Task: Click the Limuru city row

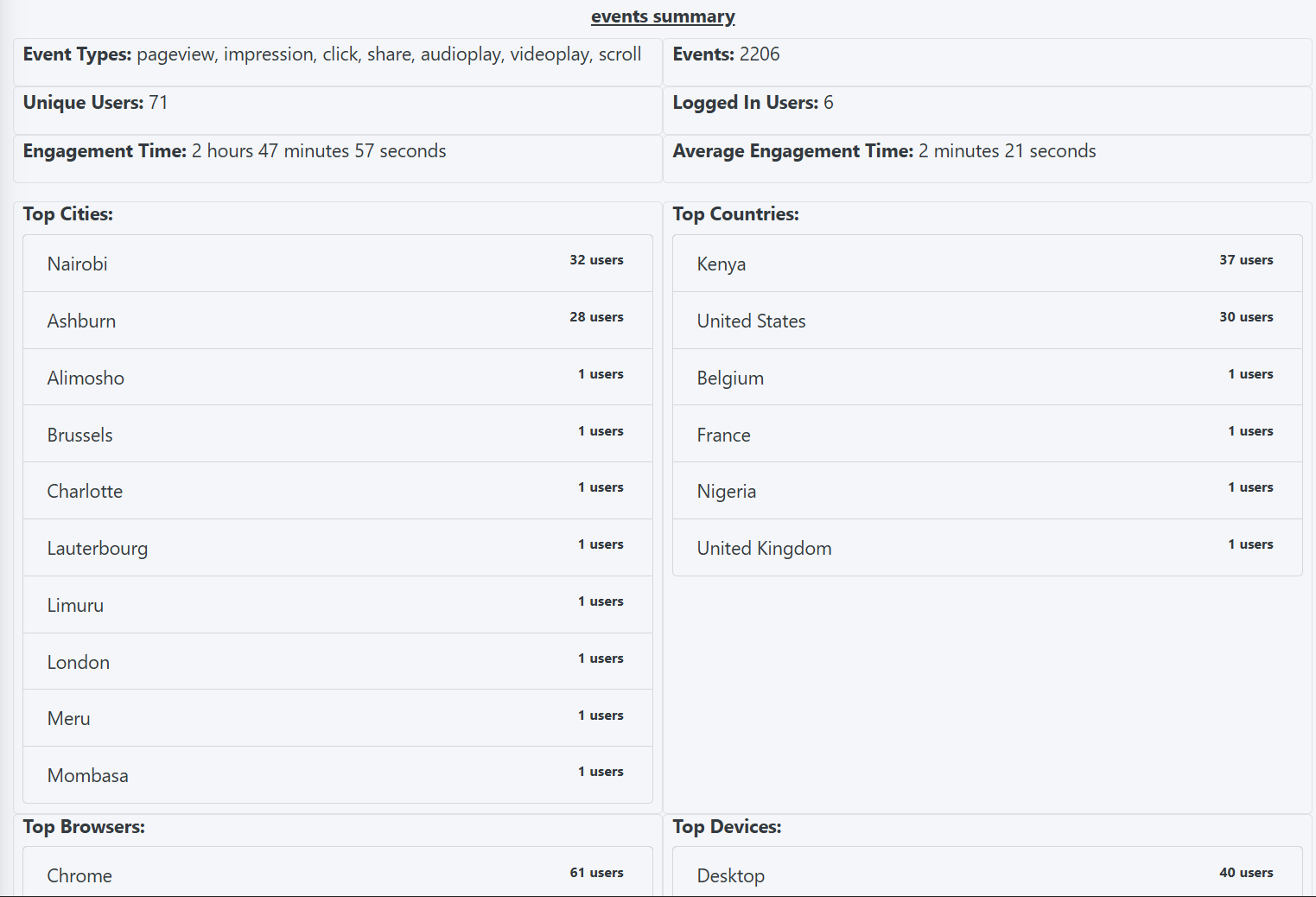Action: point(337,605)
